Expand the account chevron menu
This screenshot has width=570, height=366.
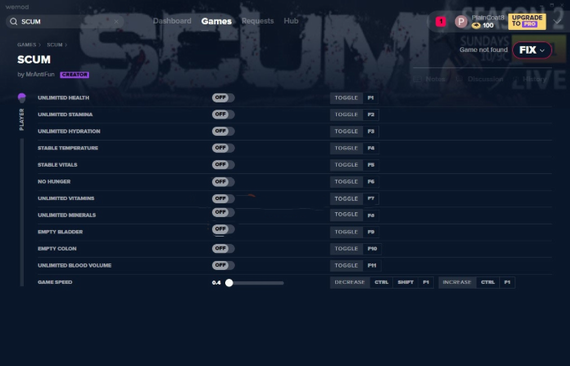(x=557, y=22)
